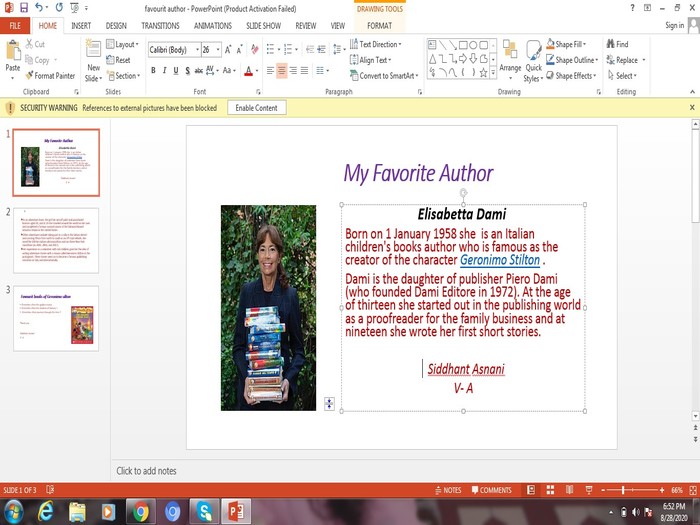
Task: Click Enable Content button
Action: [256, 108]
